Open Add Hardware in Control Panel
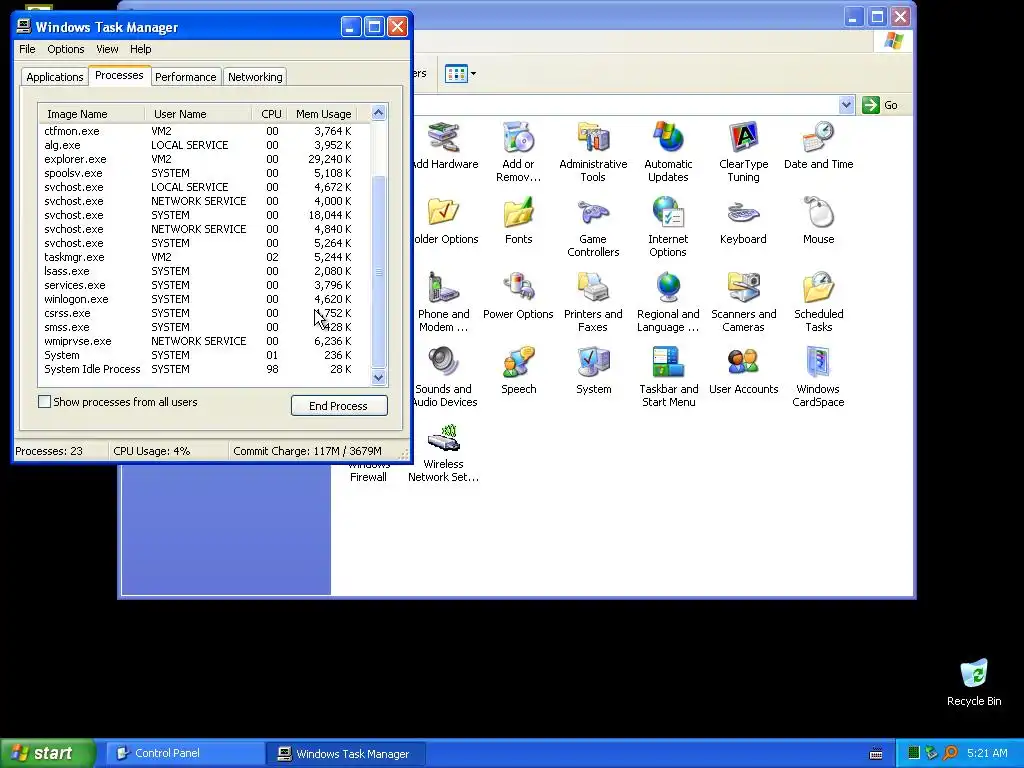 (x=445, y=146)
